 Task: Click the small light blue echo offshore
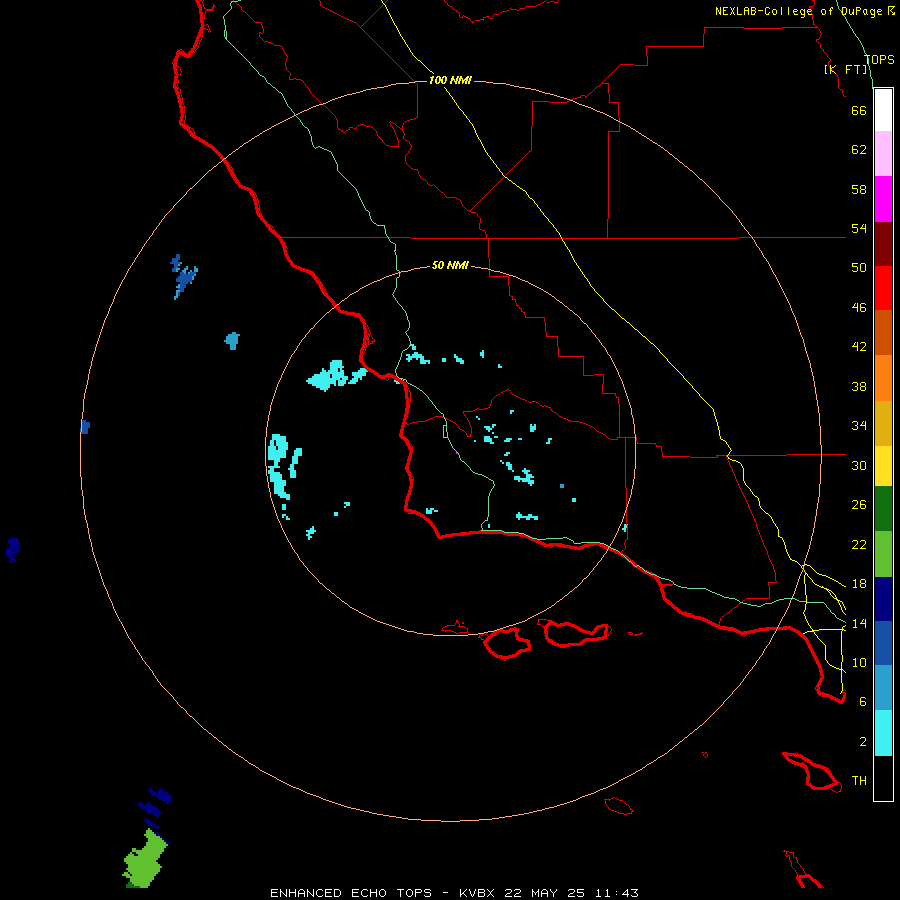(x=232, y=340)
